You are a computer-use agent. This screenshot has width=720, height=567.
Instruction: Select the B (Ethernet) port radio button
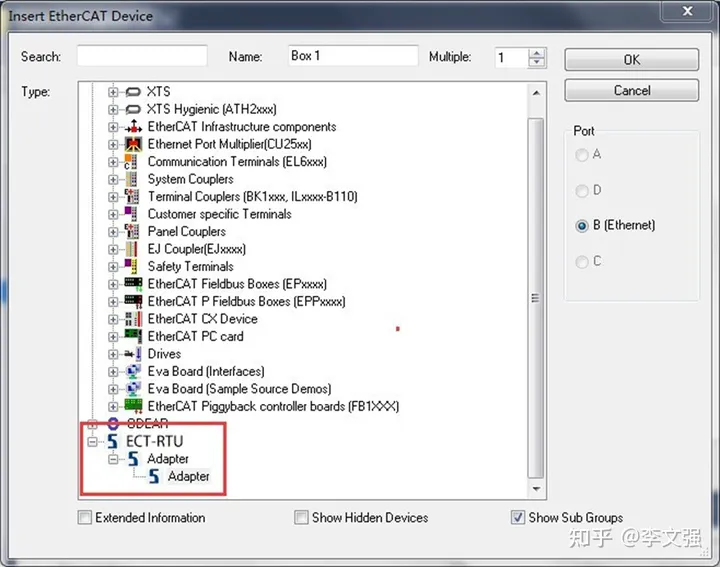(582, 225)
